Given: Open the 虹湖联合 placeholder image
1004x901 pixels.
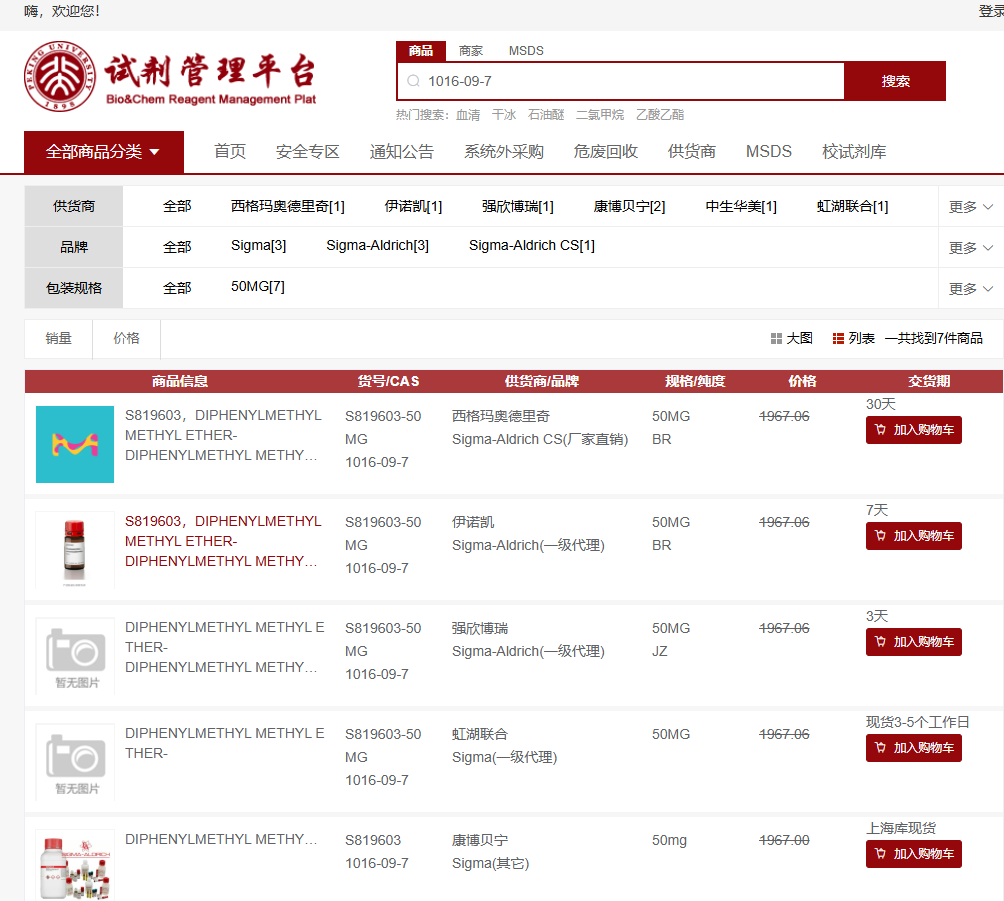Looking at the screenshot, I should coord(75,762).
